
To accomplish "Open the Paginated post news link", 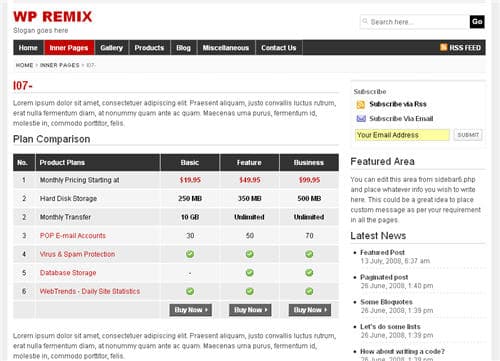I will pyautogui.click(x=384, y=277).
